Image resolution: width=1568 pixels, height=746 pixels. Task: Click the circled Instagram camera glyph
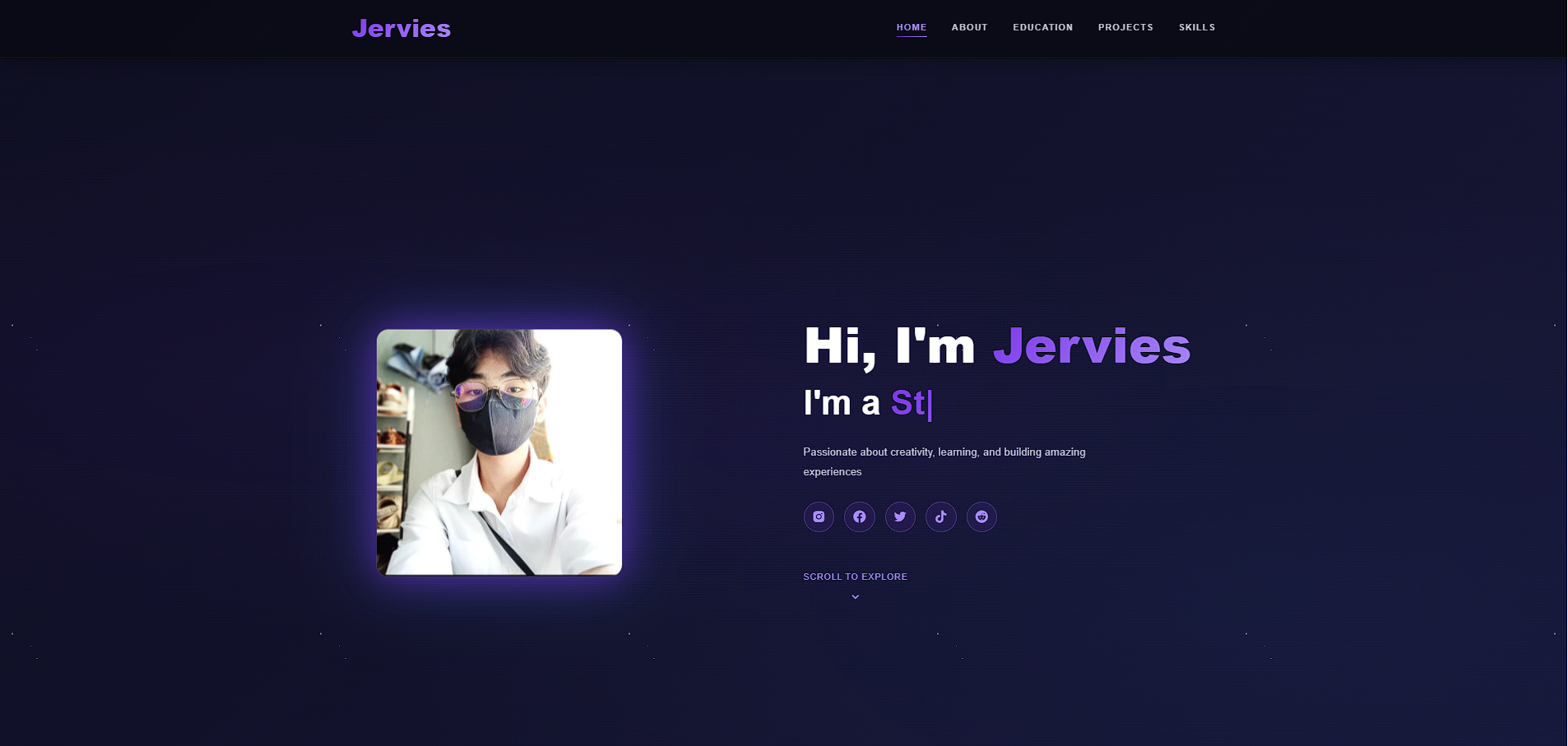tap(819, 517)
